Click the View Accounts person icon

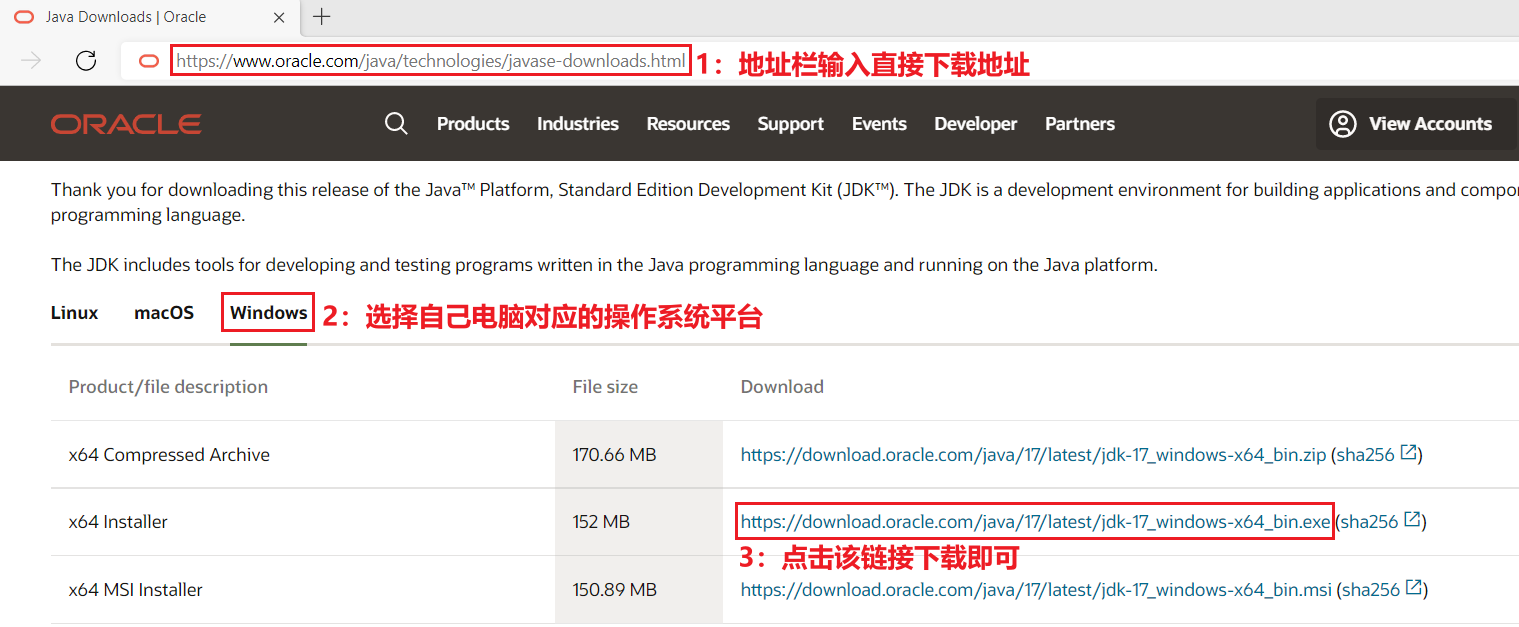1343,123
